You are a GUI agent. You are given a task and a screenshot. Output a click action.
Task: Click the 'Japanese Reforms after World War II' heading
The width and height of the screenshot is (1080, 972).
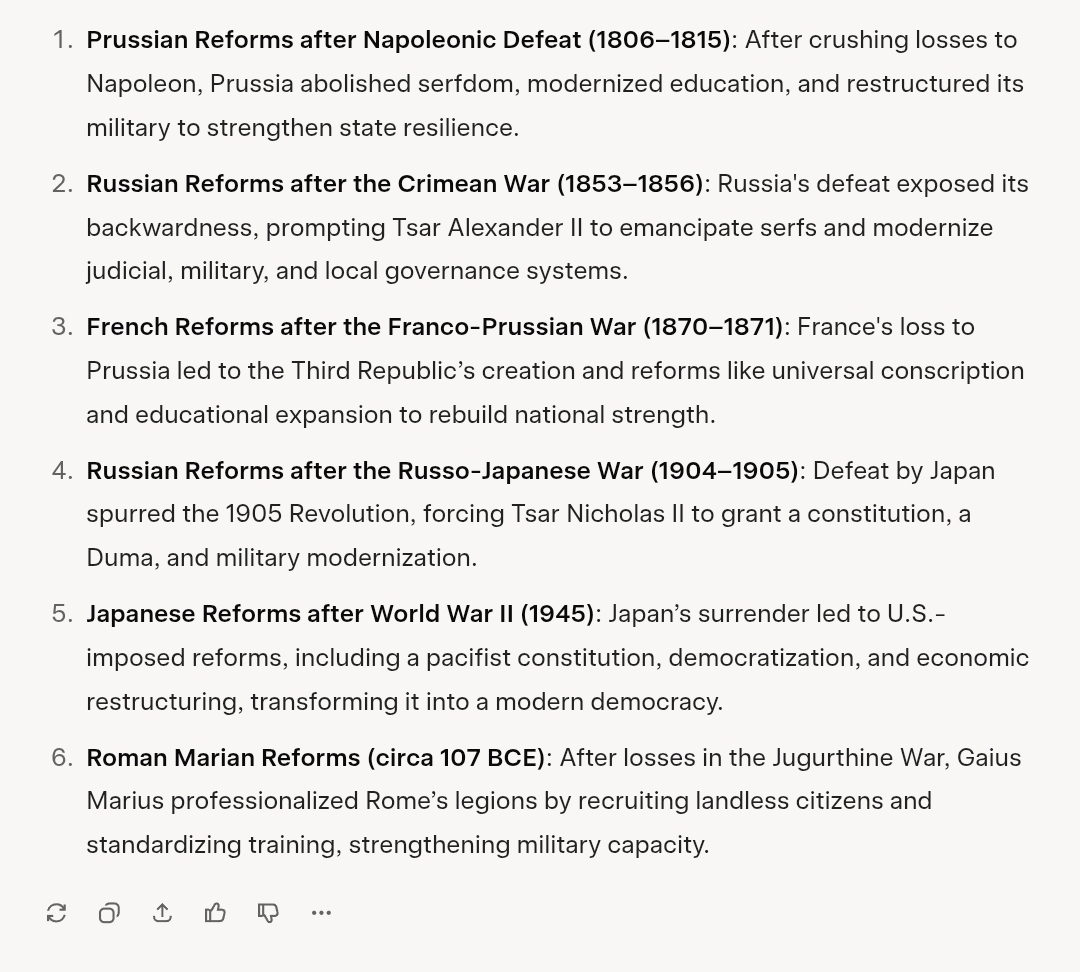(x=340, y=614)
